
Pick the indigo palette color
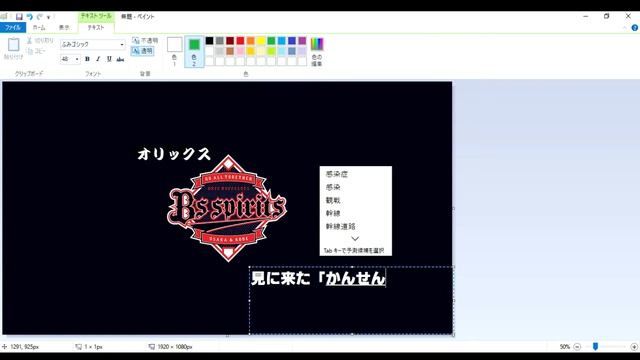292,40
